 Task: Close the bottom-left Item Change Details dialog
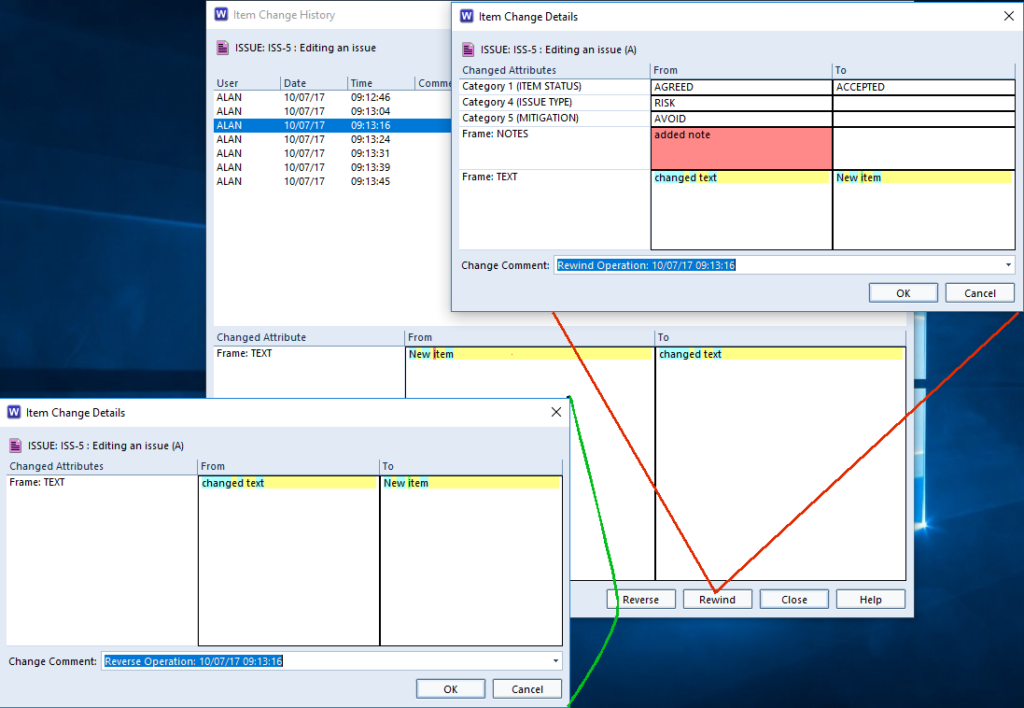pos(556,412)
